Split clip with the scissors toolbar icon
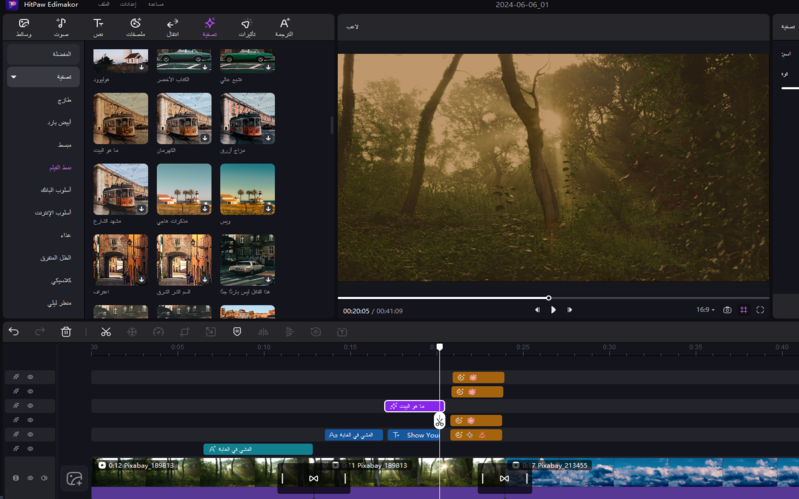The height and width of the screenshot is (499, 799). pyautogui.click(x=106, y=332)
